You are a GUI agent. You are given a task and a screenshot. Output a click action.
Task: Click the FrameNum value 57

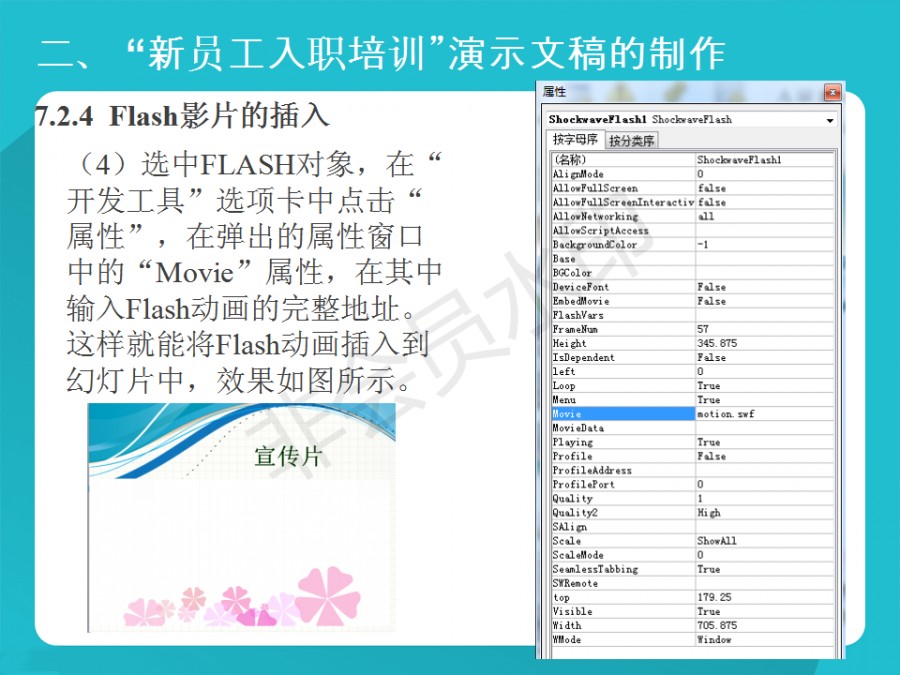tap(765, 329)
